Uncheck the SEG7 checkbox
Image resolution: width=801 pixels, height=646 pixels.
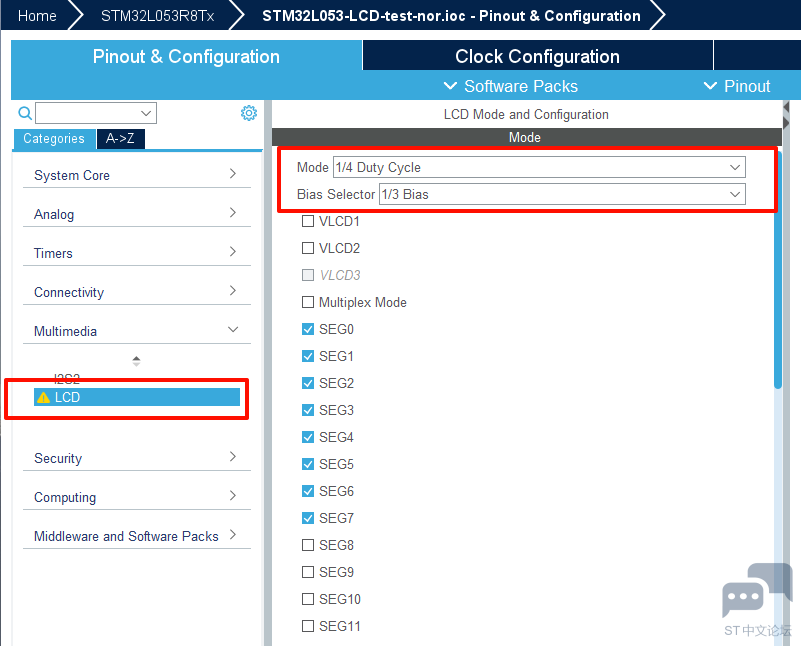[308, 518]
